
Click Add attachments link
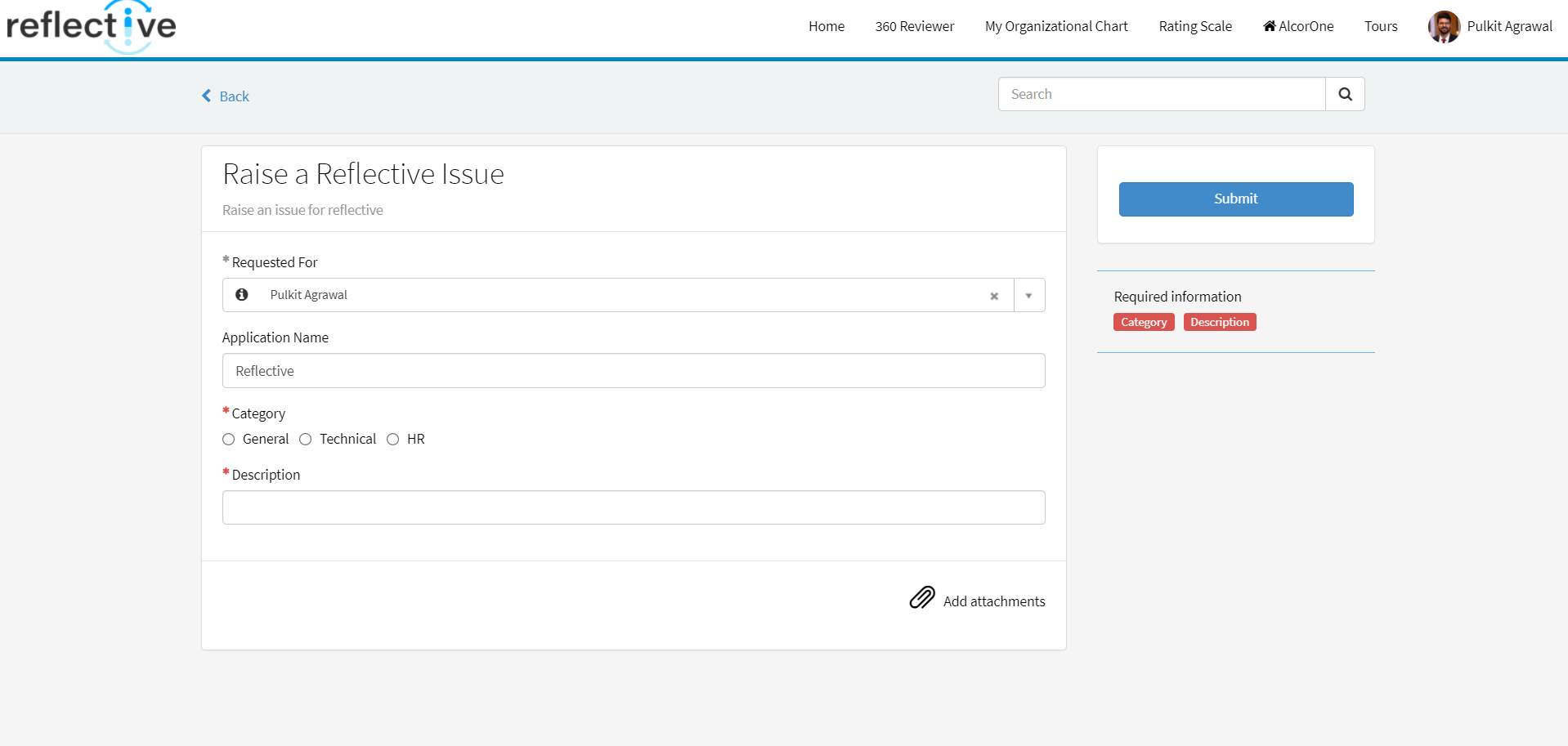994,601
